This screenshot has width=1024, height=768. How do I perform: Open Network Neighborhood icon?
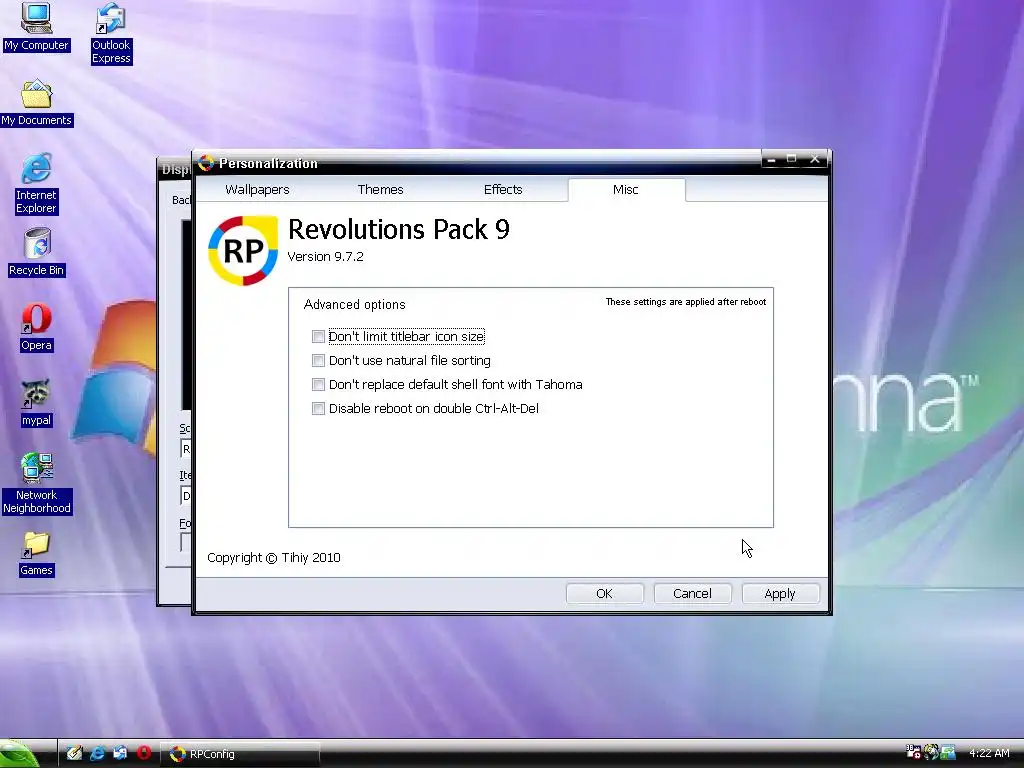tap(37, 483)
